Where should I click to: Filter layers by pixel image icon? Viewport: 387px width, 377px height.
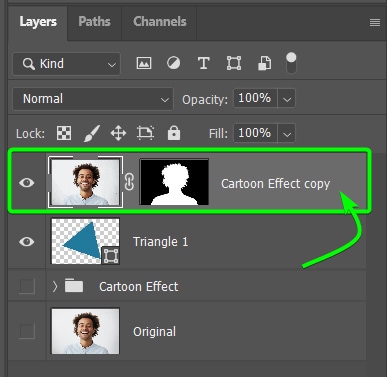[x=144, y=63]
